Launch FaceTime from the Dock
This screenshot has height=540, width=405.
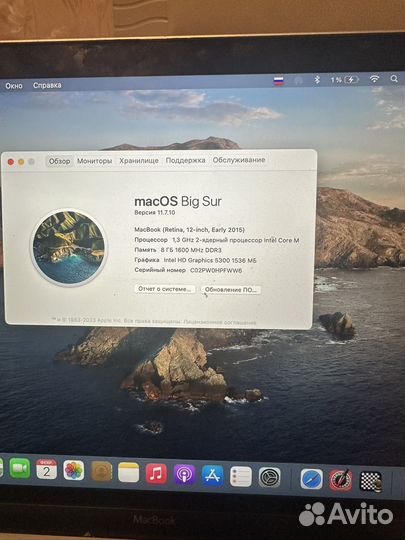pyautogui.click(x=20, y=468)
